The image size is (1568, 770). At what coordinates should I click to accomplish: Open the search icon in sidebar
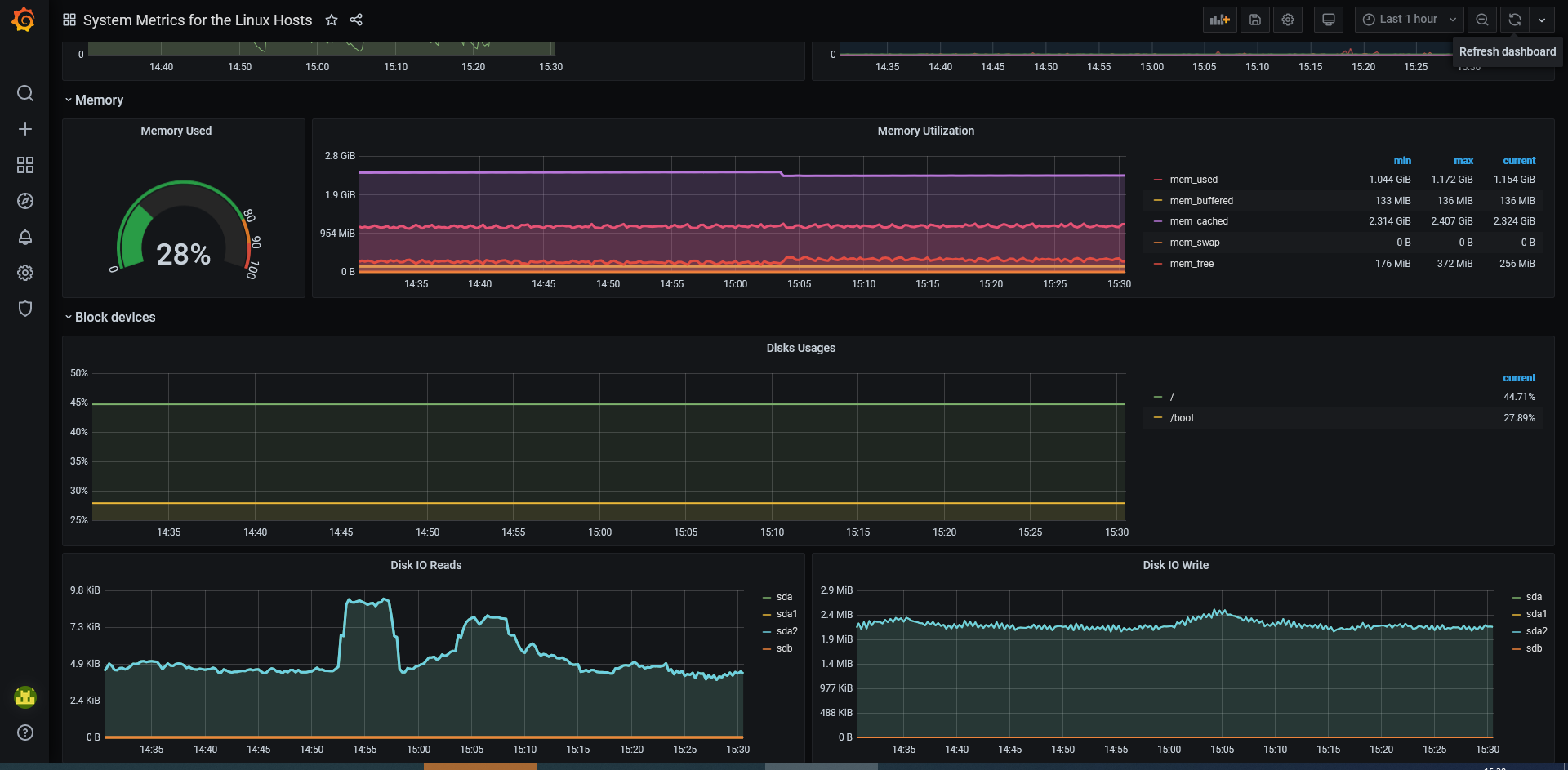point(25,93)
